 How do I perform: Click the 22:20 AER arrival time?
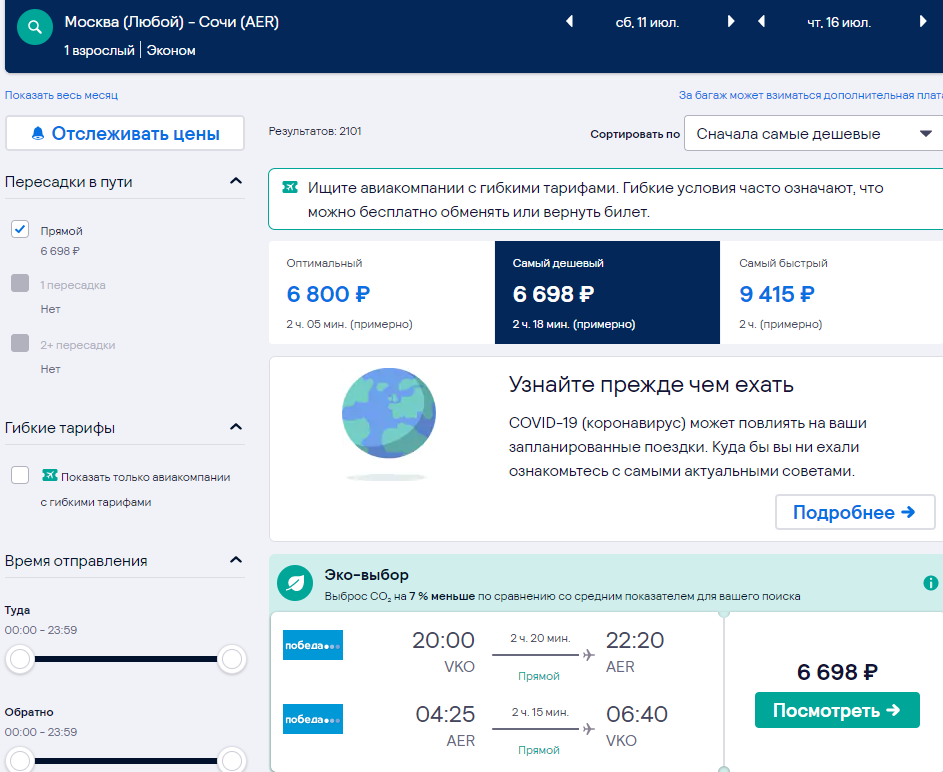634,640
